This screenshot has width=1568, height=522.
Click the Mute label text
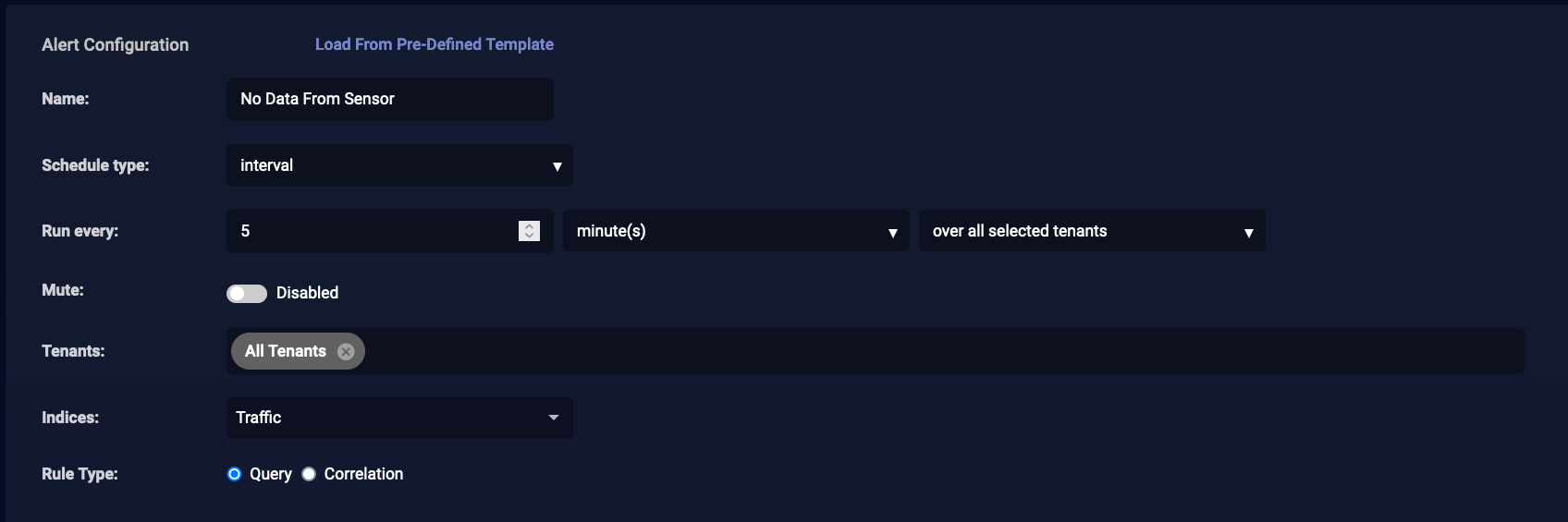pyautogui.click(x=63, y=290)
